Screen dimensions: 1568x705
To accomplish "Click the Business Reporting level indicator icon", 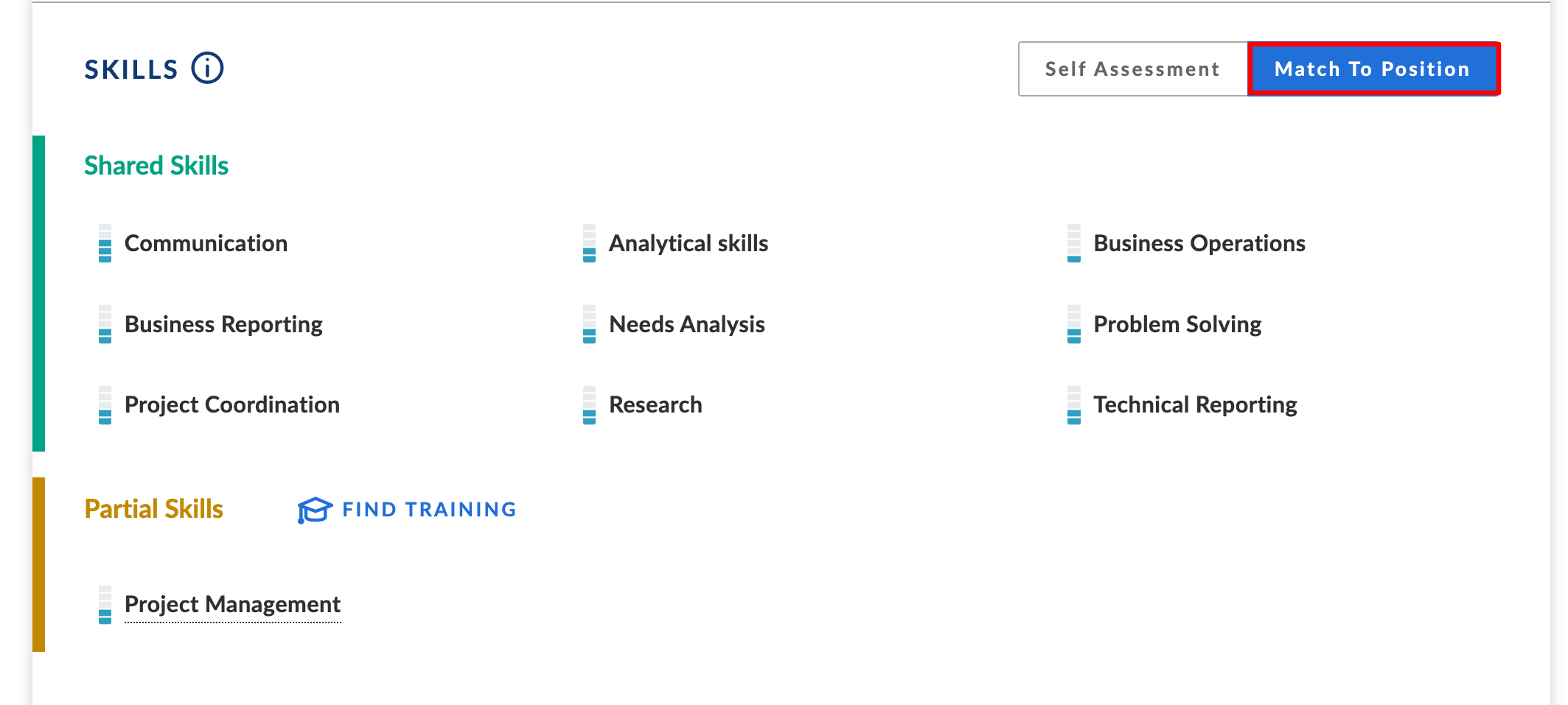I will point(105,324).
